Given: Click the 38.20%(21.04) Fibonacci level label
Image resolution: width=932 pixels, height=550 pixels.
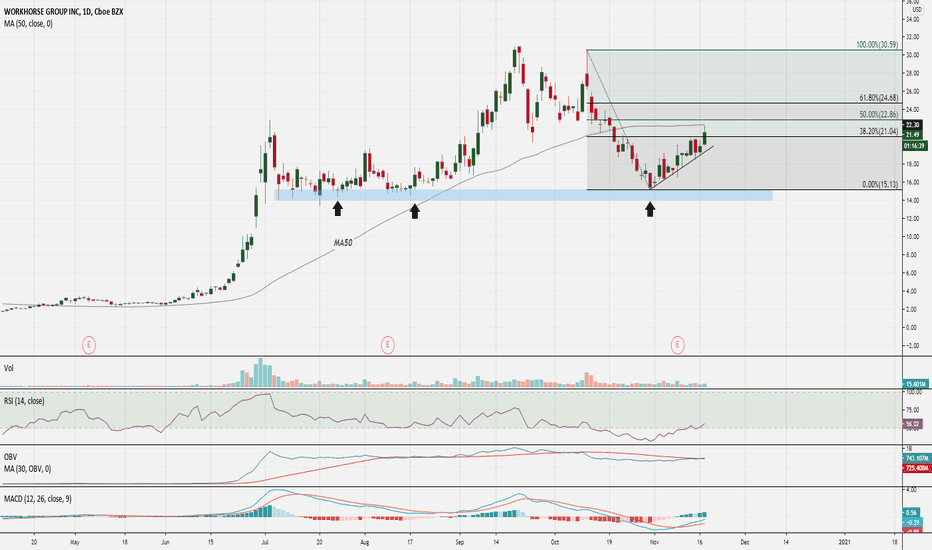Looking at the screenshot, I should pos(879,131).
